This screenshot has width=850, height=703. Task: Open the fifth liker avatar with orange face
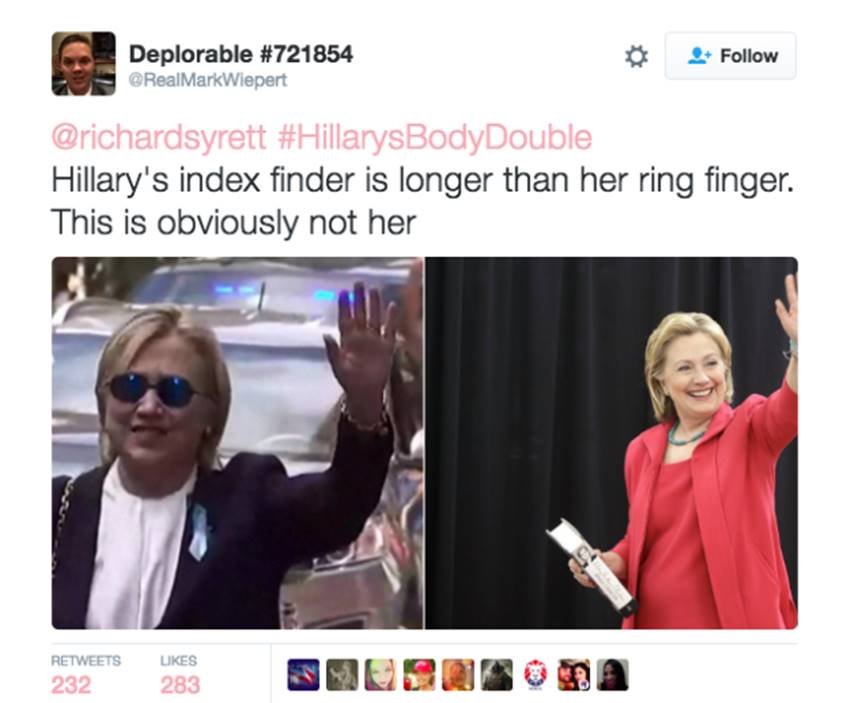(x=458, y=675)
